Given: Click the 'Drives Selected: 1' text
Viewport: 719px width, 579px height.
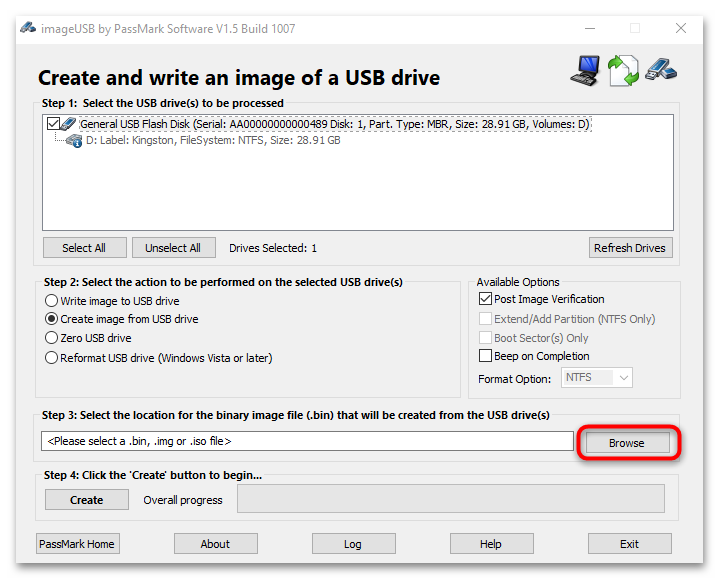Looking at the screenshot, I should point(273,248).
